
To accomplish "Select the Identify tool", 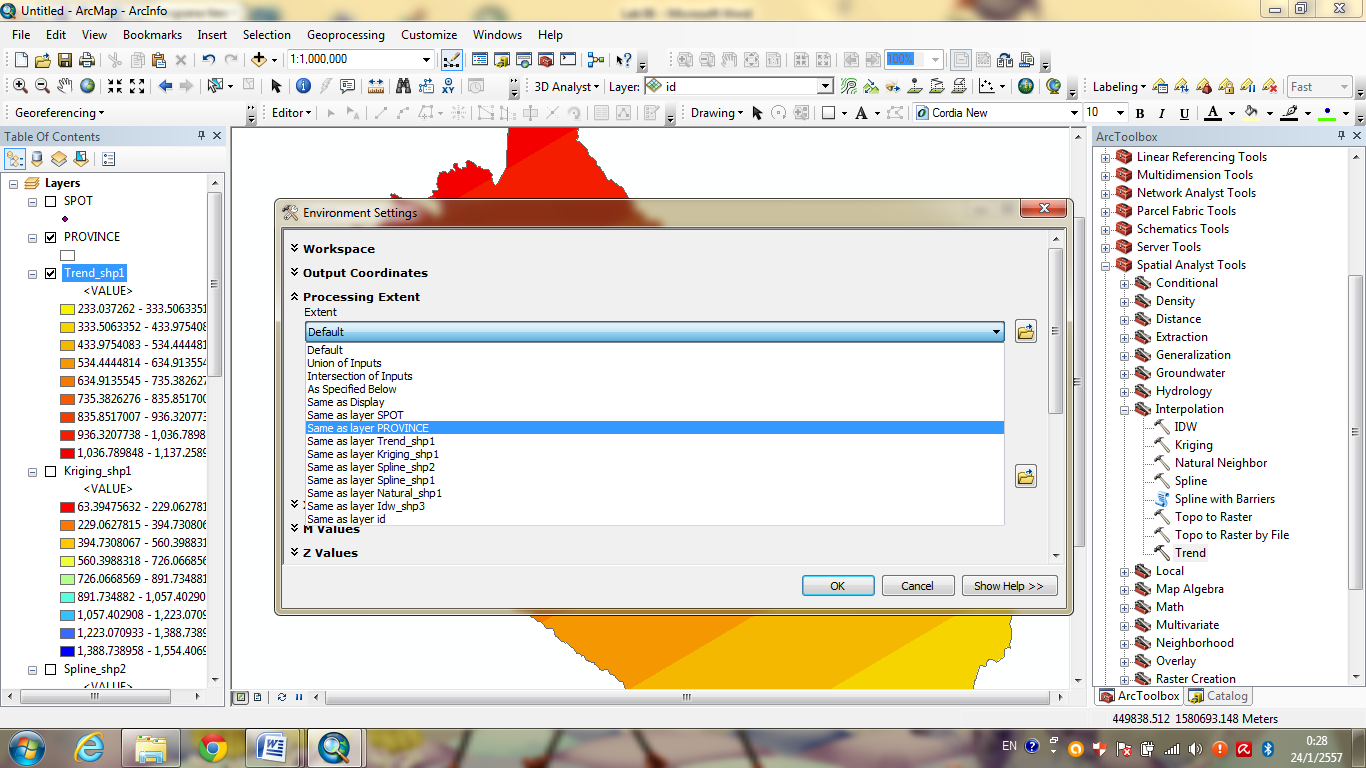I will (x=302, y=86).
